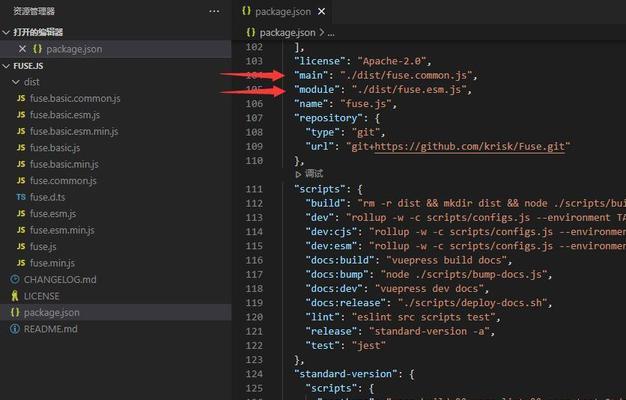The height and width of the screenshot is (400, 626).
Task: Click the "scripts" key on line 111
Action: (322, 189)
